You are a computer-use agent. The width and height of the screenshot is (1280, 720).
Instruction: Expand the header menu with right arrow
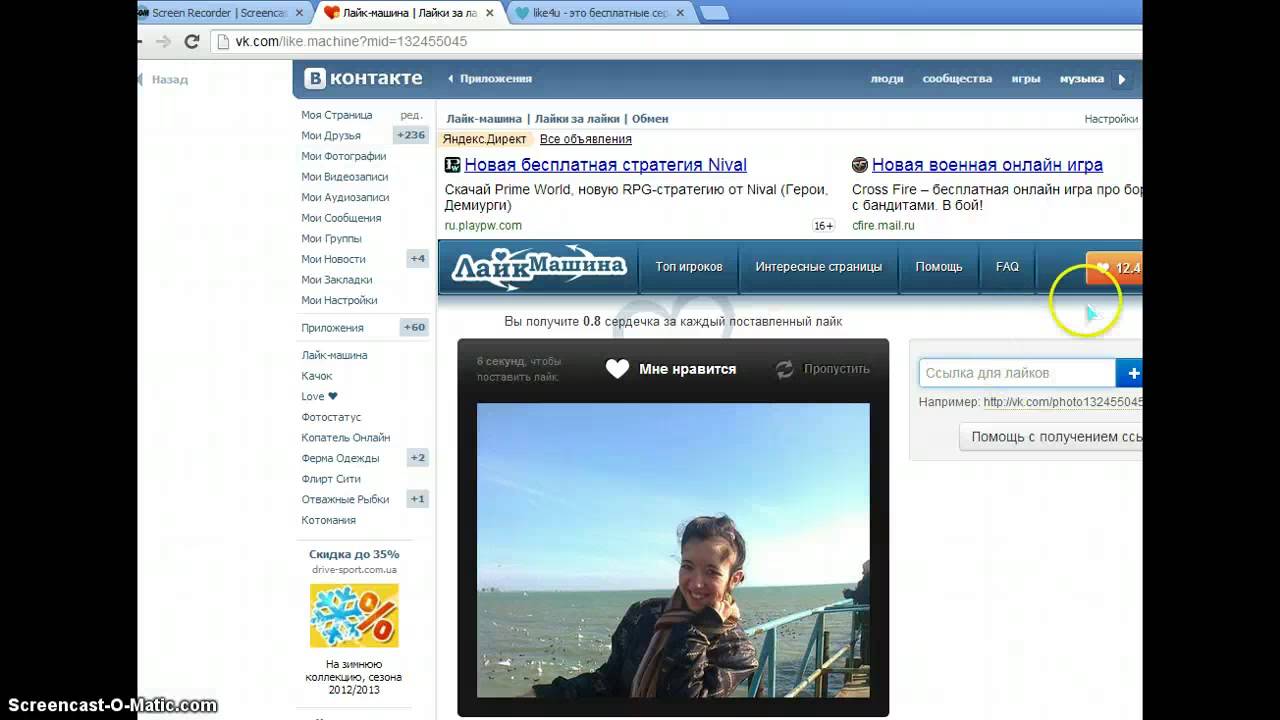1121,79
